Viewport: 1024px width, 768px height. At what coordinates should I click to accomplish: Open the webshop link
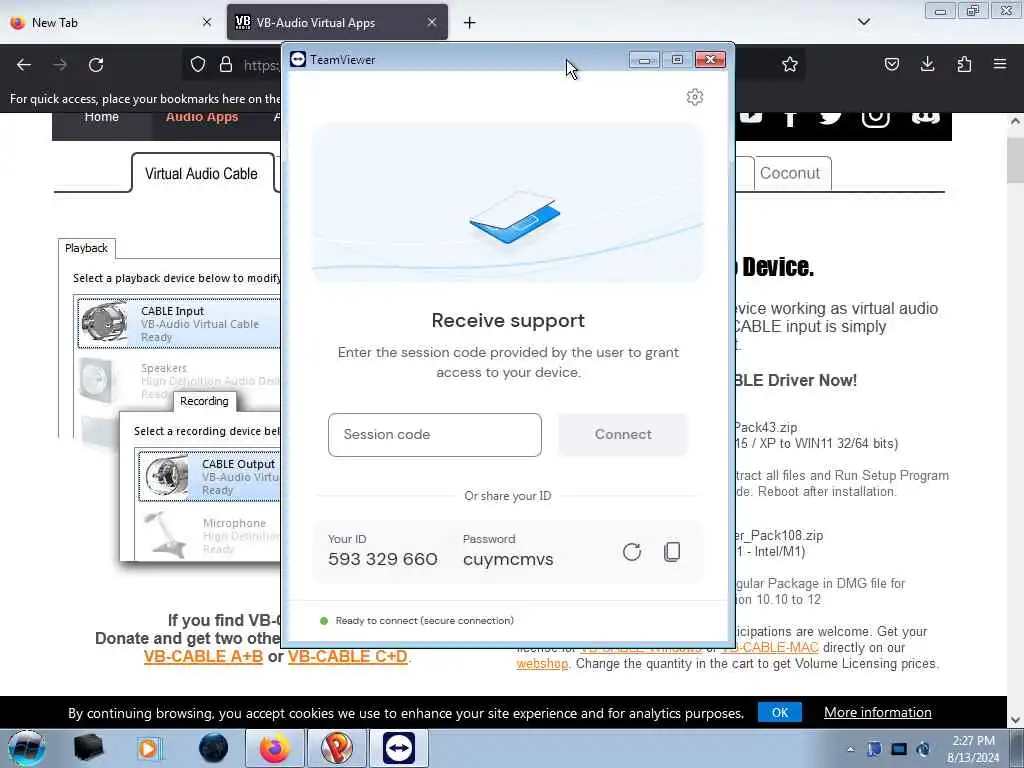pos(542,664)
